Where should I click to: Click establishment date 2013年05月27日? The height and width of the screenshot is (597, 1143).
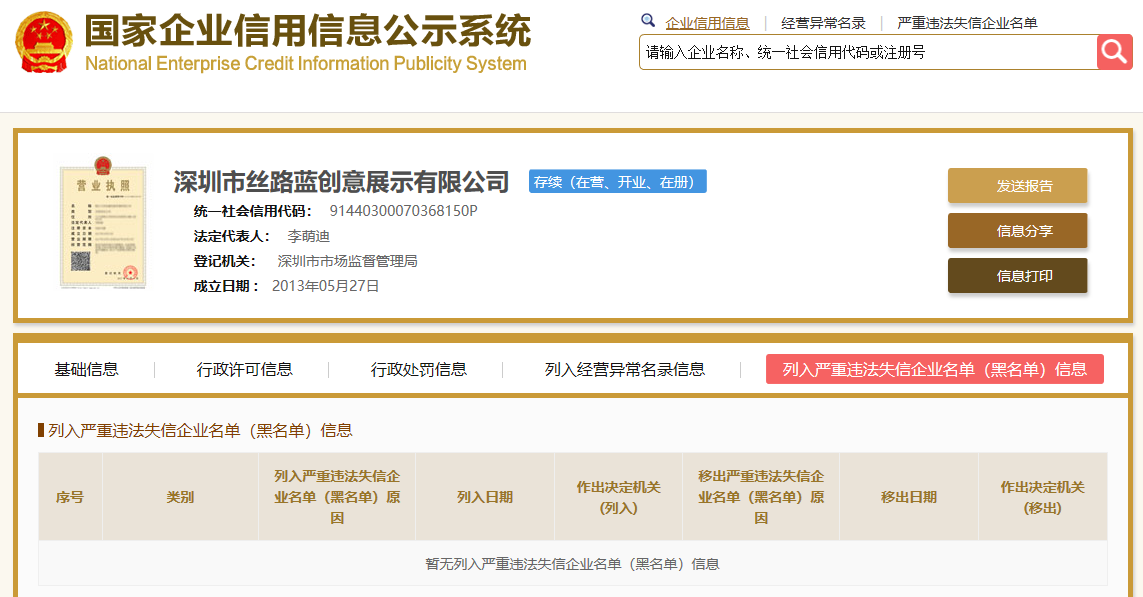[x=325, y=286]
